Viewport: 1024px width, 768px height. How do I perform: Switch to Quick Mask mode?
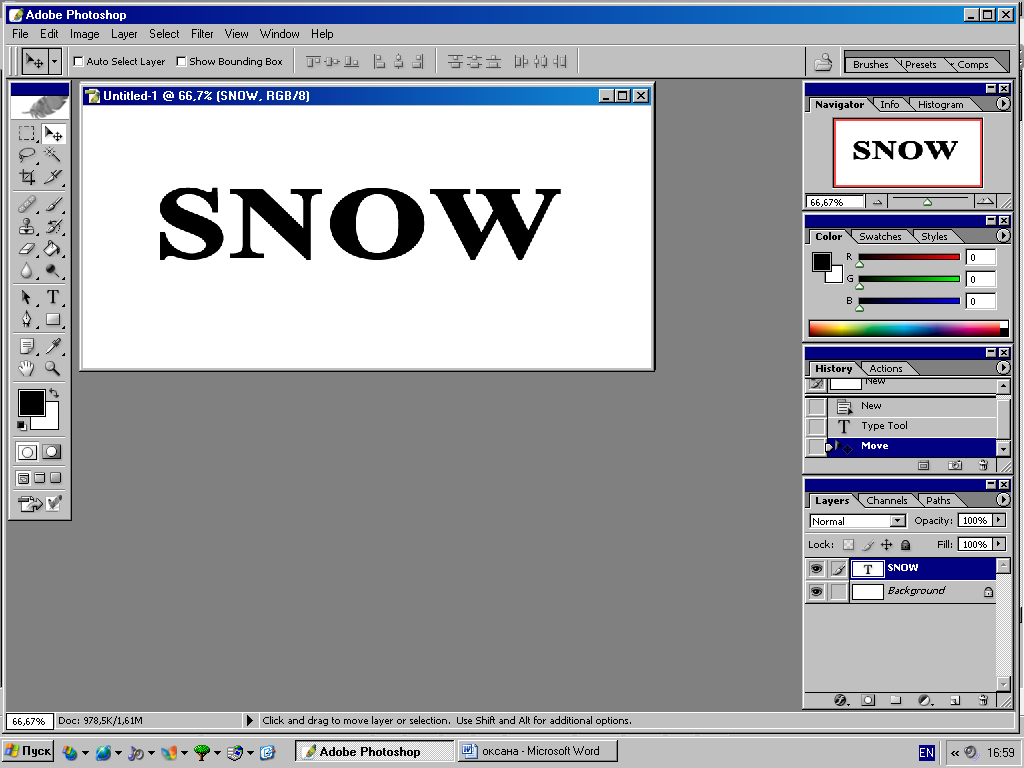pos(52,452)
